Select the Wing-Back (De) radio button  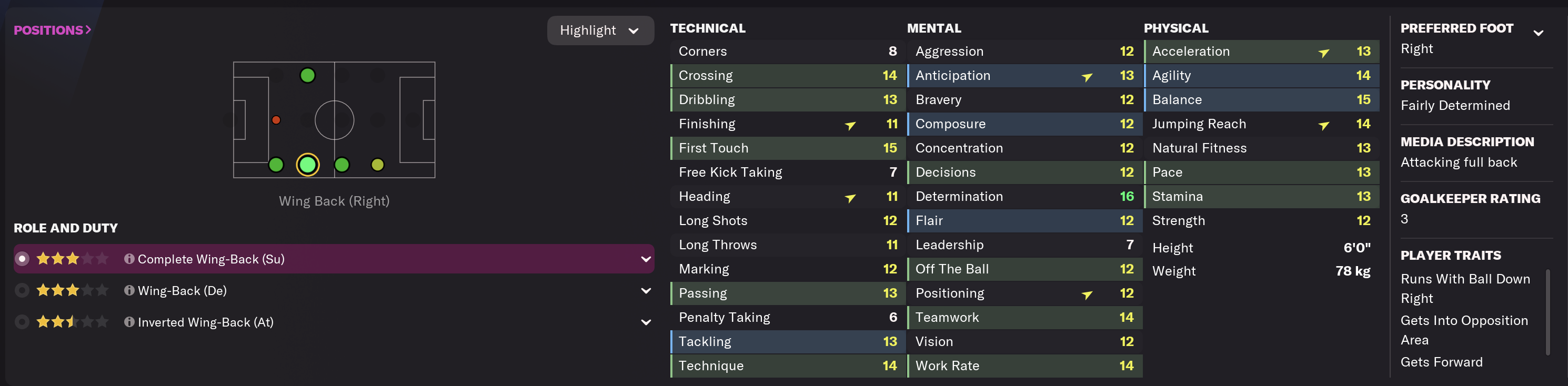(x=22, y=290)
